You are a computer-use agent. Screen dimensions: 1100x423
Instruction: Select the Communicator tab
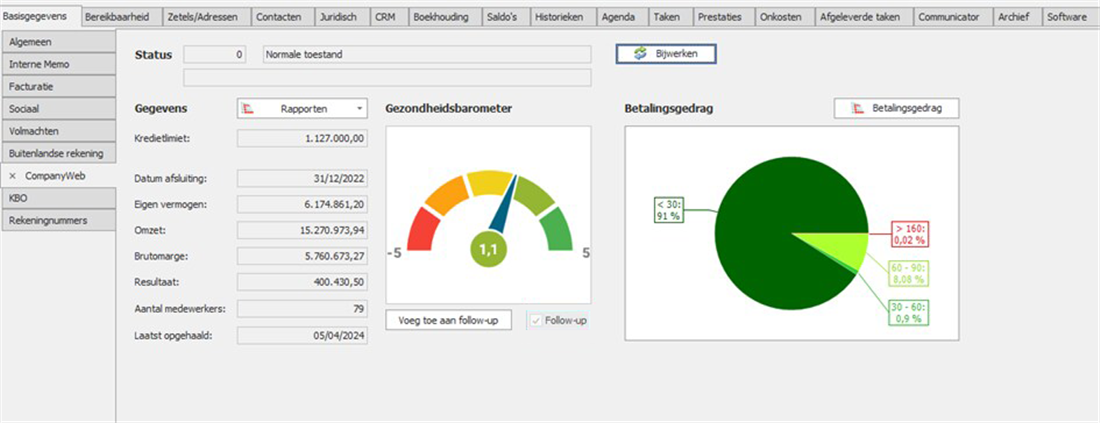pyautogui.click(x=951, y=17)
